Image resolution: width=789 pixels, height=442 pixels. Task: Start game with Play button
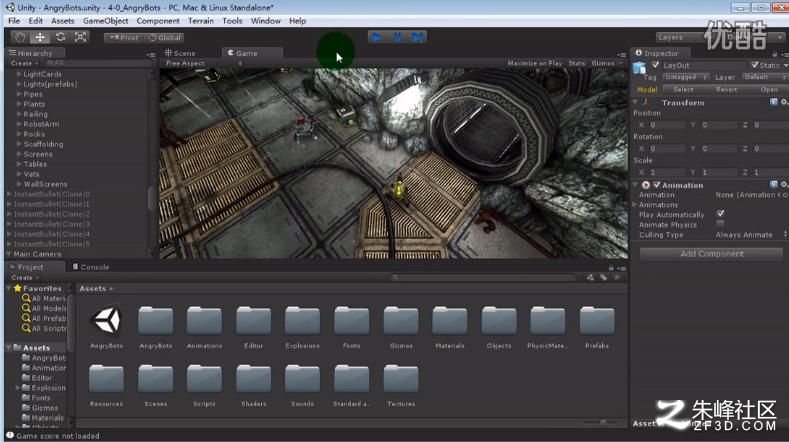(376, 37)
